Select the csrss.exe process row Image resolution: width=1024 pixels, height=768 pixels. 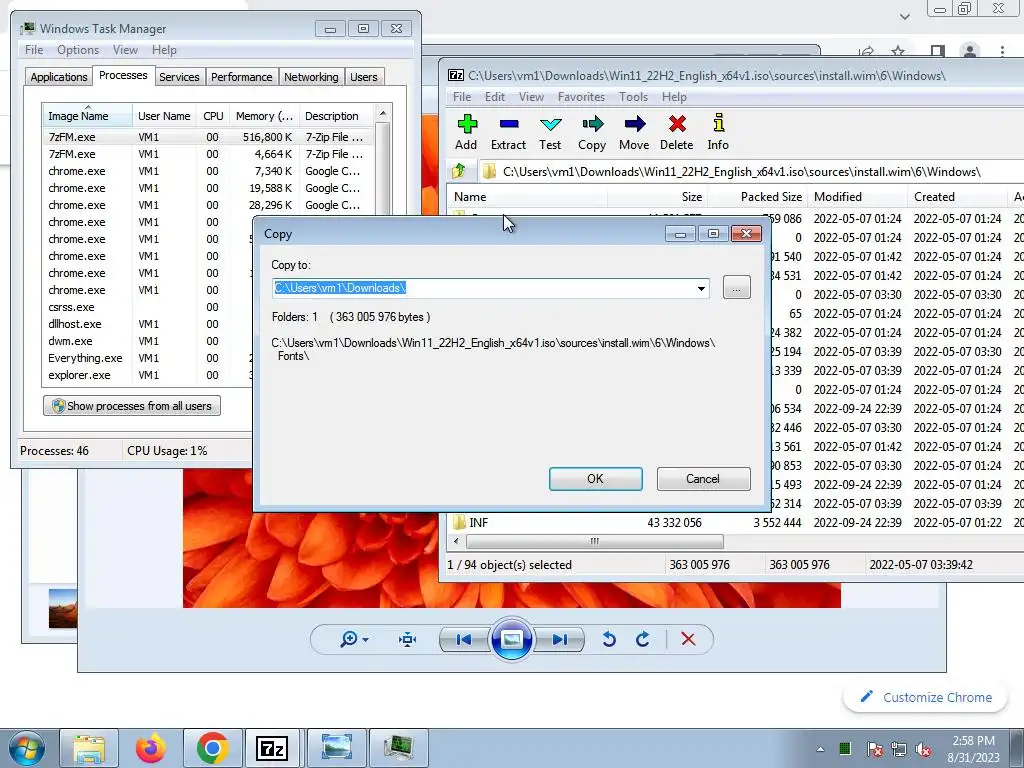point(148,308)
